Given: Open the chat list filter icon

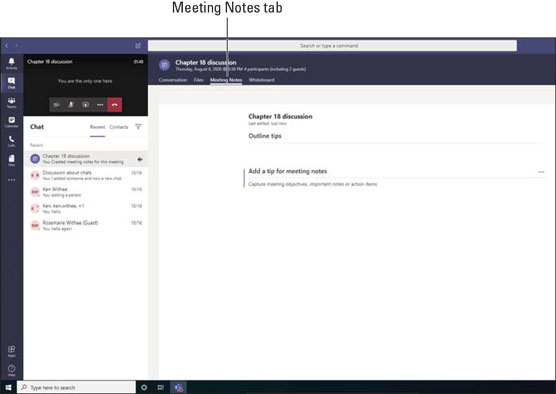Looking at the screenshot, I should coord(138,127).
